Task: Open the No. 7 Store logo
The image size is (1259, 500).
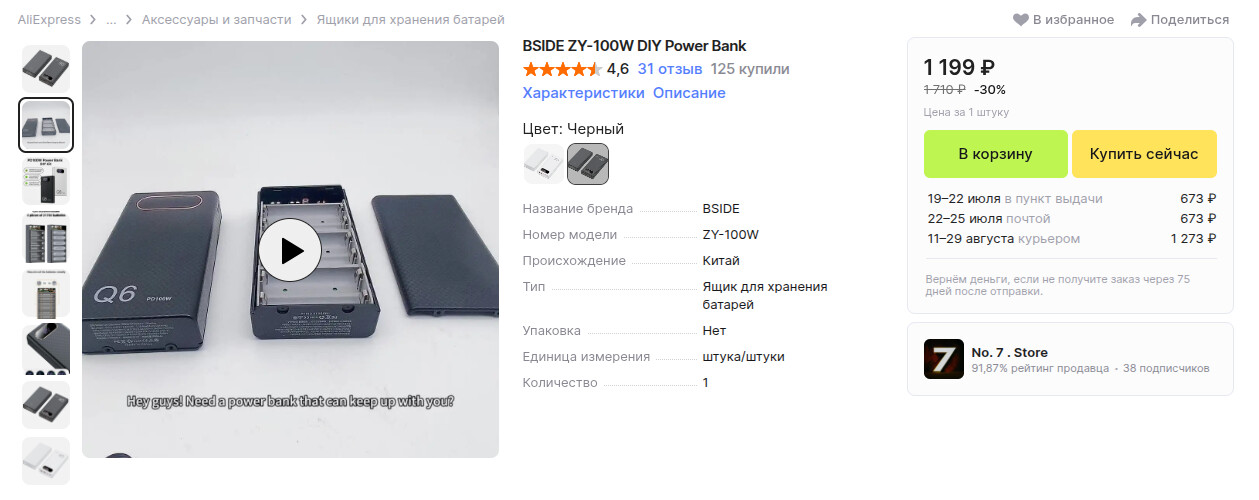Action: (944, 359)
